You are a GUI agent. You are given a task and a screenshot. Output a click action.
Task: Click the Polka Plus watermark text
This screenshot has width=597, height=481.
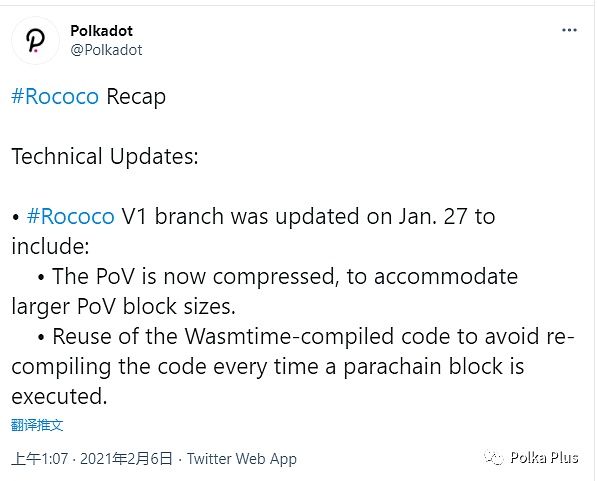click(544, 457)
